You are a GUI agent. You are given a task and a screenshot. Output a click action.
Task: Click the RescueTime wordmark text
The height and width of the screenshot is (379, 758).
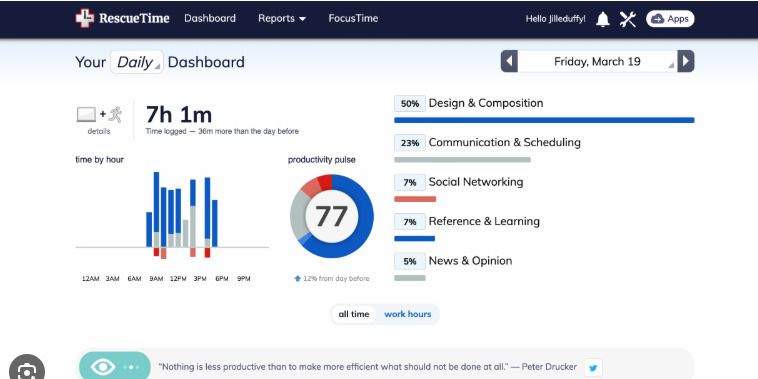[134, 18]
